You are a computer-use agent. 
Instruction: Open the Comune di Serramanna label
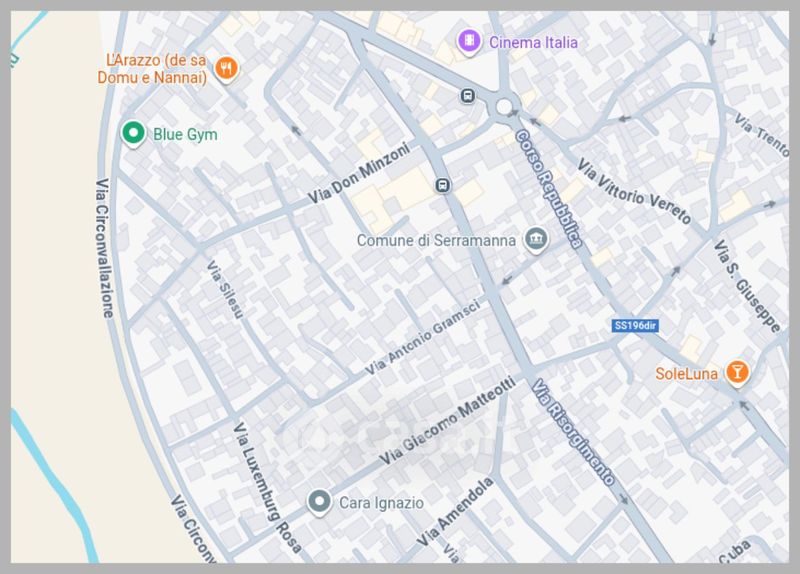437,241
